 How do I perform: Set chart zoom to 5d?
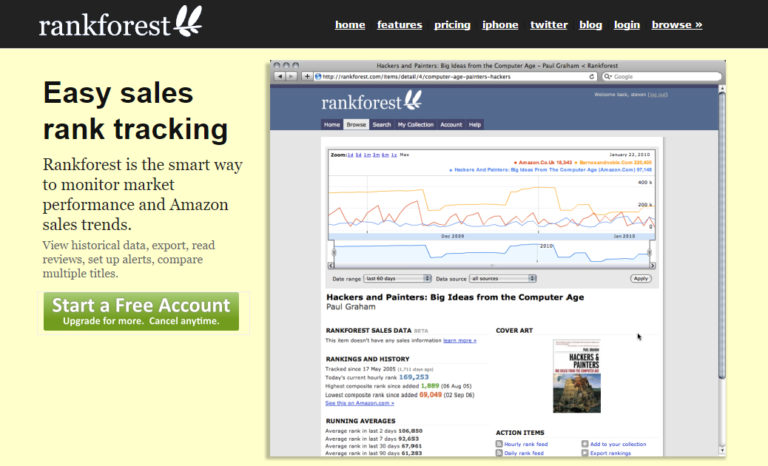[x=359, y=155]
